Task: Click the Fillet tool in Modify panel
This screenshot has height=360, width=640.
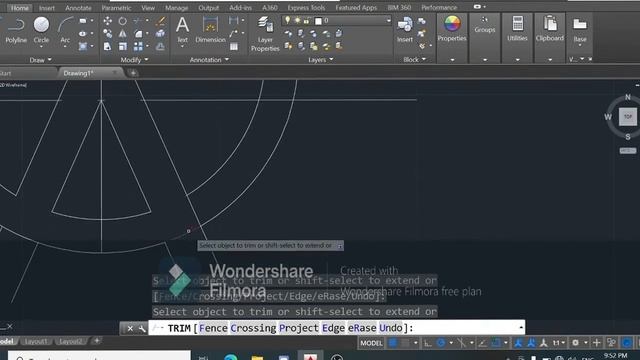Action: point(138,33)
